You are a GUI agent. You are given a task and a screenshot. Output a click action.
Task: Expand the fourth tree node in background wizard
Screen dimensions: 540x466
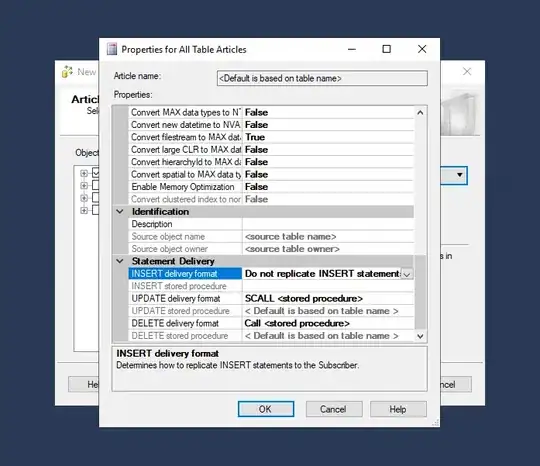point(84,210)
